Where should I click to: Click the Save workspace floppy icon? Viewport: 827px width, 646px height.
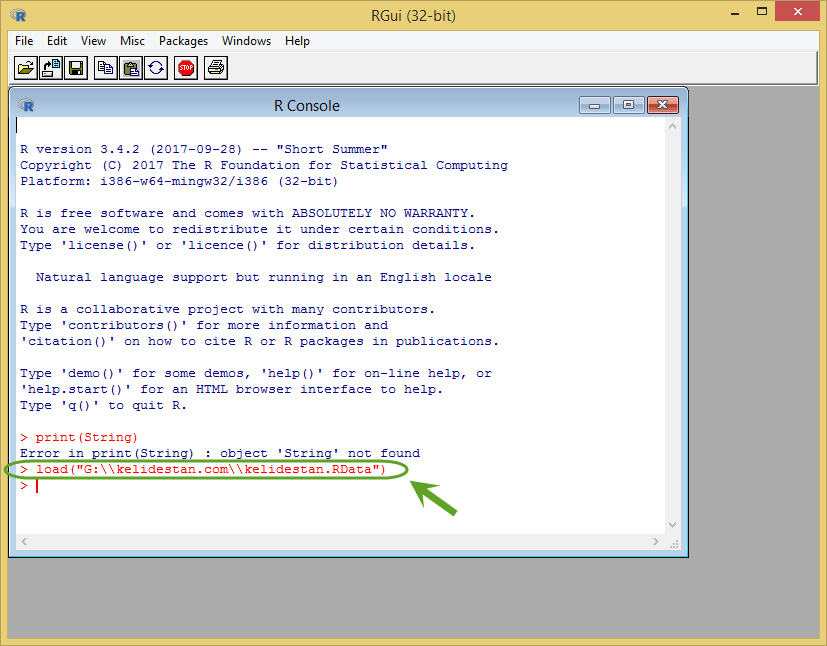76,68
